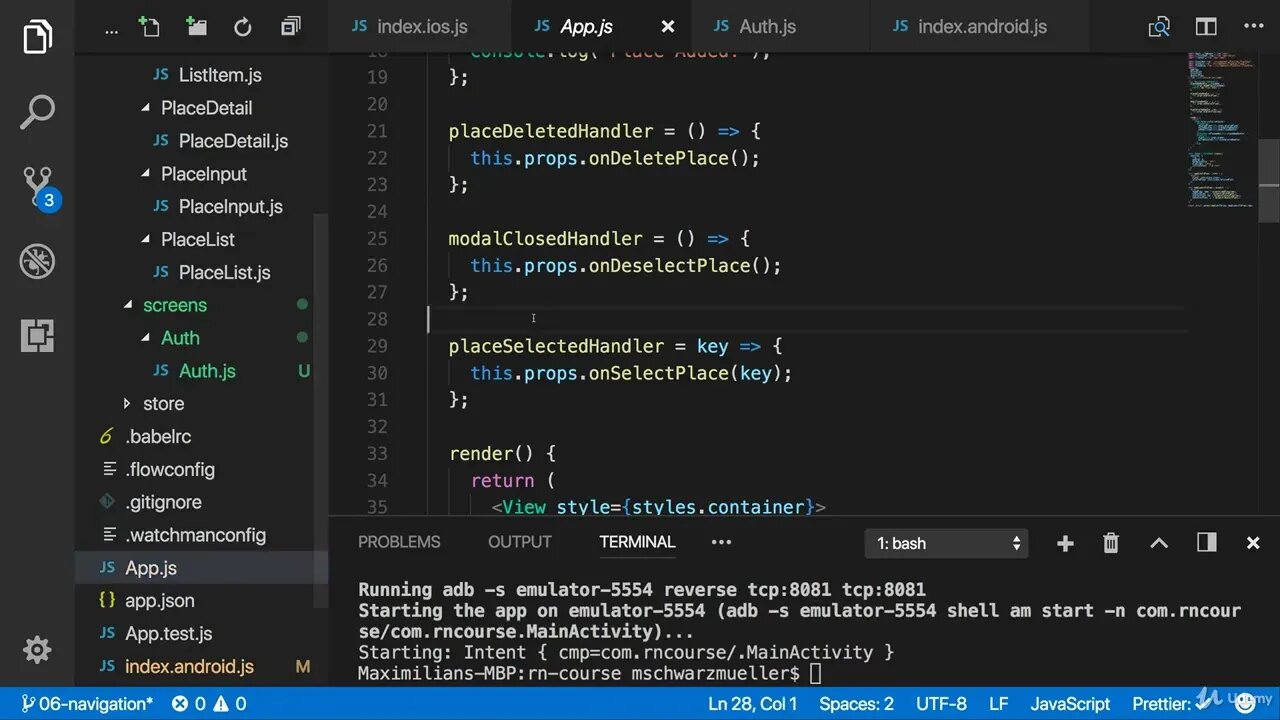
Task: Open .watchmanconfig file in explorer
Action: (195, 535)
